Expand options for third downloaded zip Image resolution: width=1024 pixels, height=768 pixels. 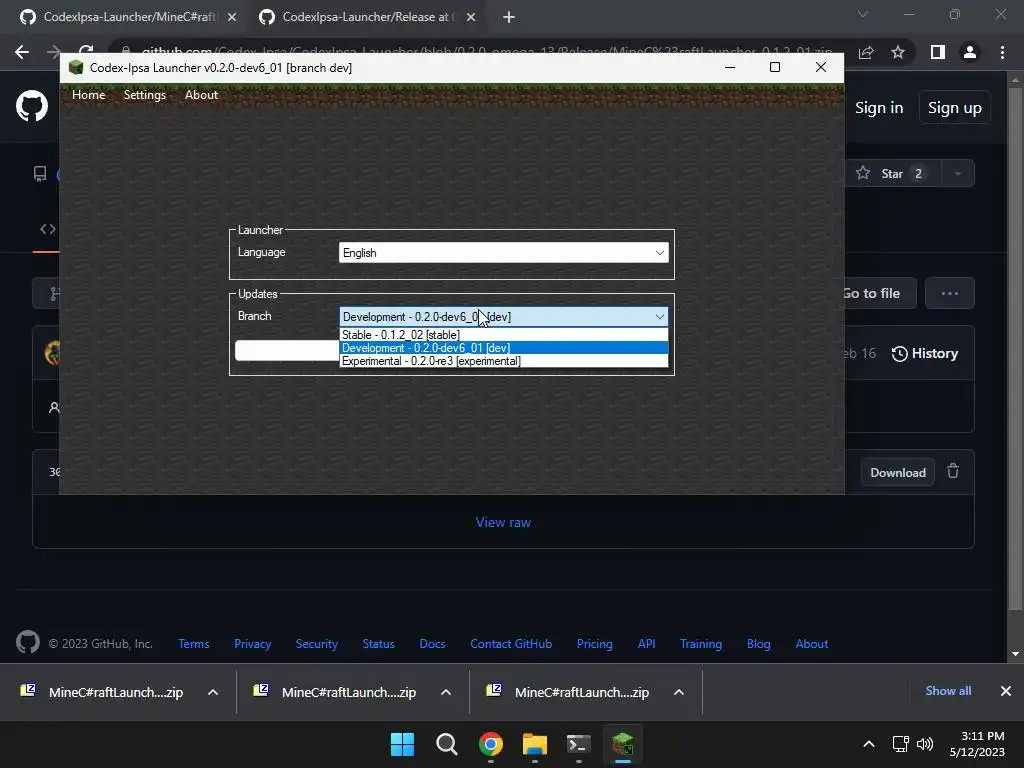(679, 692)
